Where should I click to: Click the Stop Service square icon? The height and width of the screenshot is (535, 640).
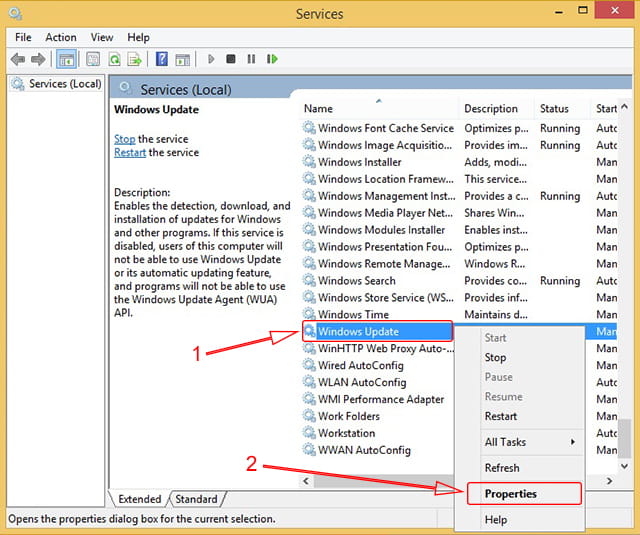[x=231, y=59]
